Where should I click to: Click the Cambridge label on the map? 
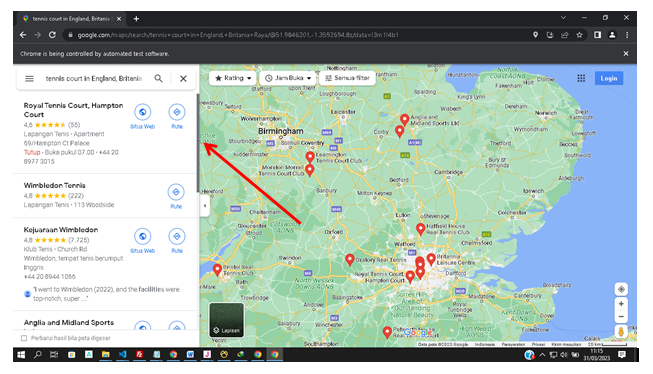coord(449,172)
